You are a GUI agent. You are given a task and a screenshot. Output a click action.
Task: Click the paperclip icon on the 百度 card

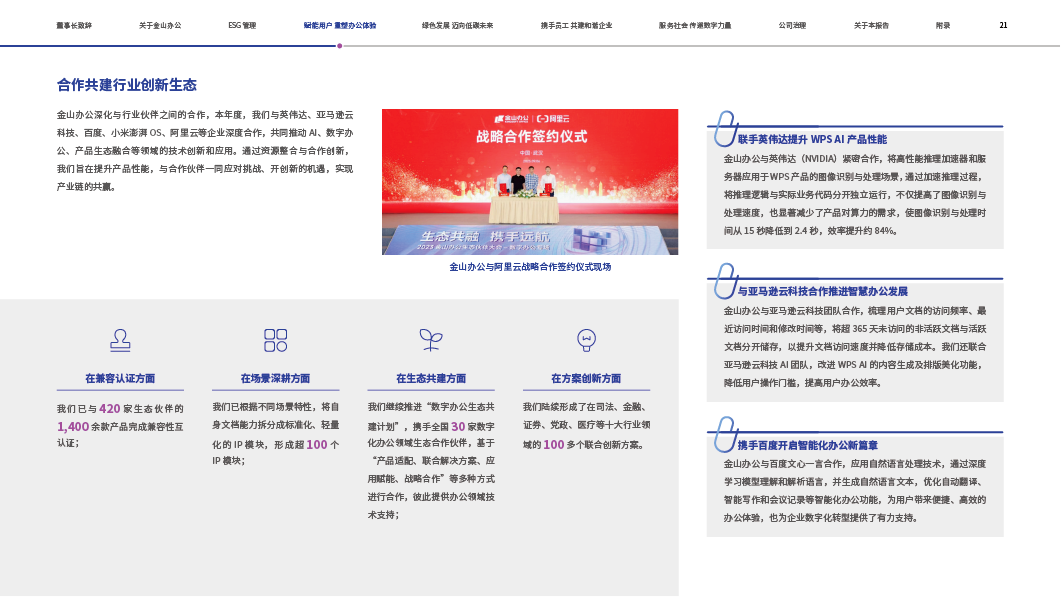click(721, 434)
